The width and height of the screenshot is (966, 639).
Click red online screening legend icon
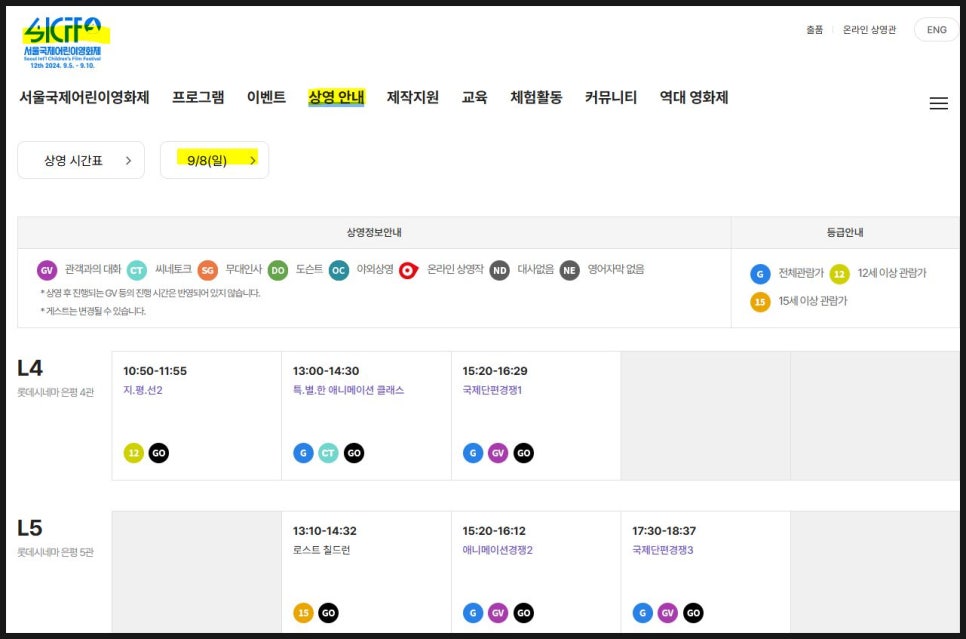(x=408, y=270)
